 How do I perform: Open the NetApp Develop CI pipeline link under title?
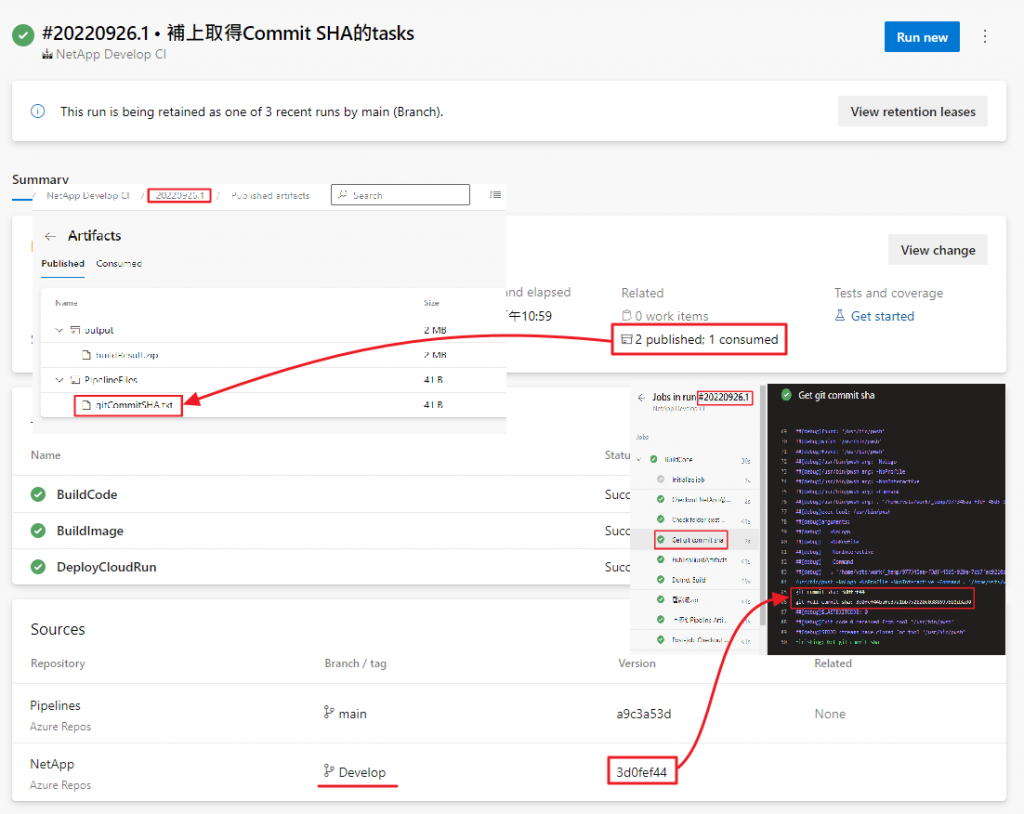(104, 54)
